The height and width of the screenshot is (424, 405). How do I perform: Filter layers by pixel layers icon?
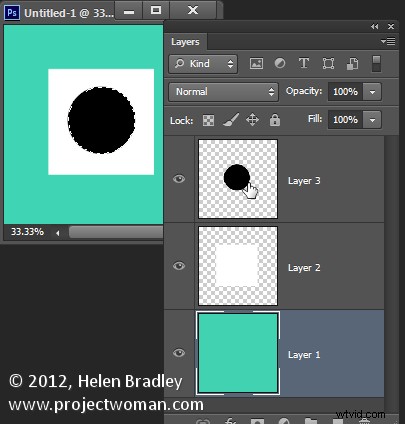coord(256,63)
